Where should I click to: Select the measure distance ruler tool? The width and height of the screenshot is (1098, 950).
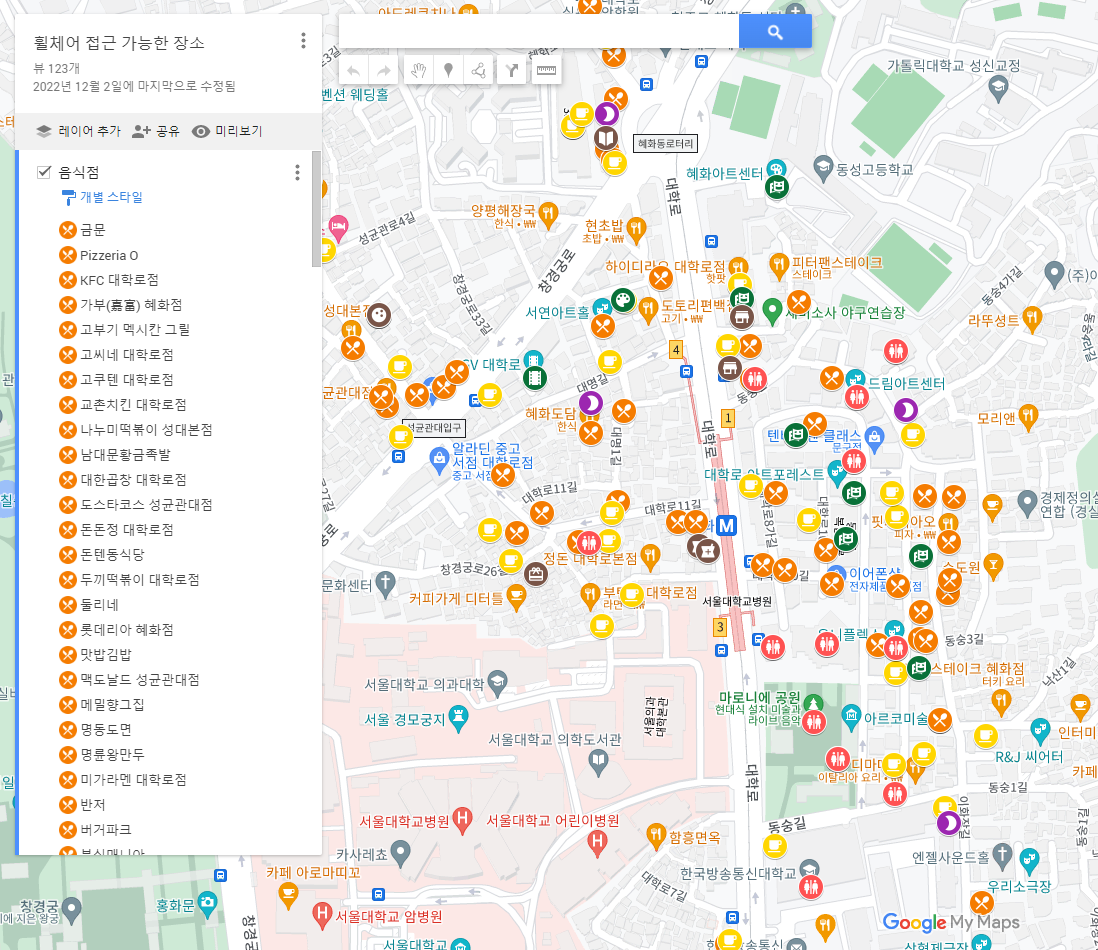546,70
